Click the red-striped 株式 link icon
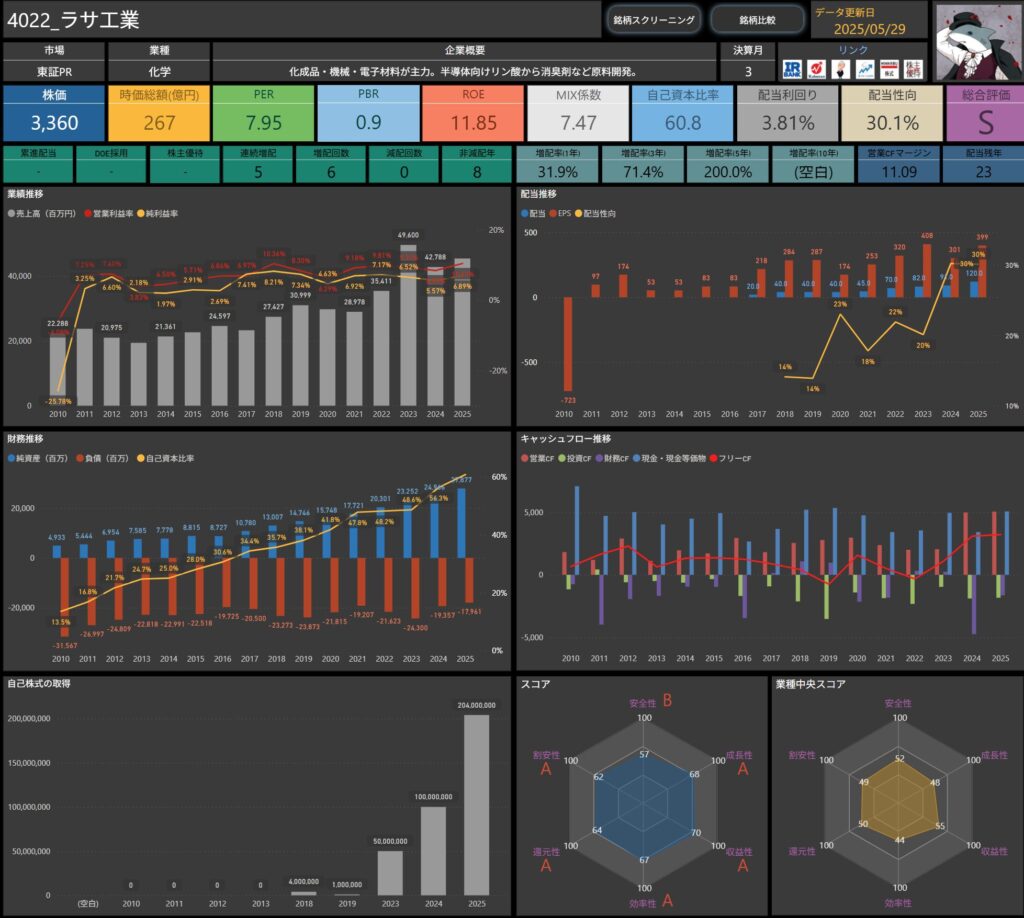 click(889, 69)
